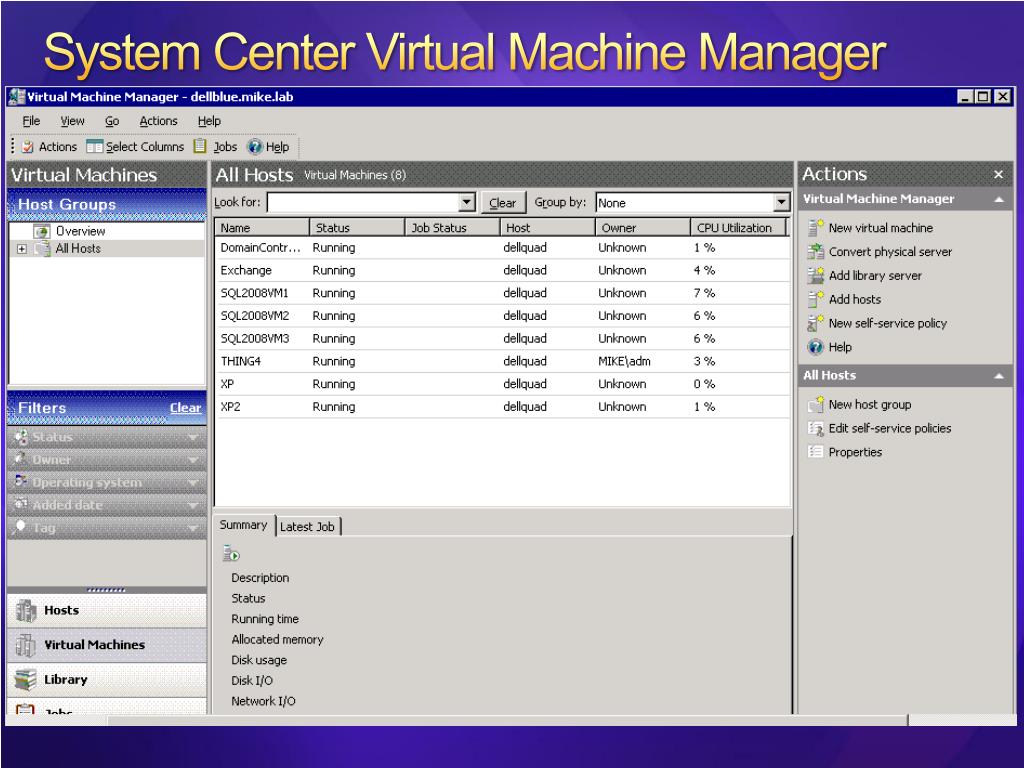This screenshot has height=768, width=1024.
Task: Click the Job Status column header
Action: [453, 228]
